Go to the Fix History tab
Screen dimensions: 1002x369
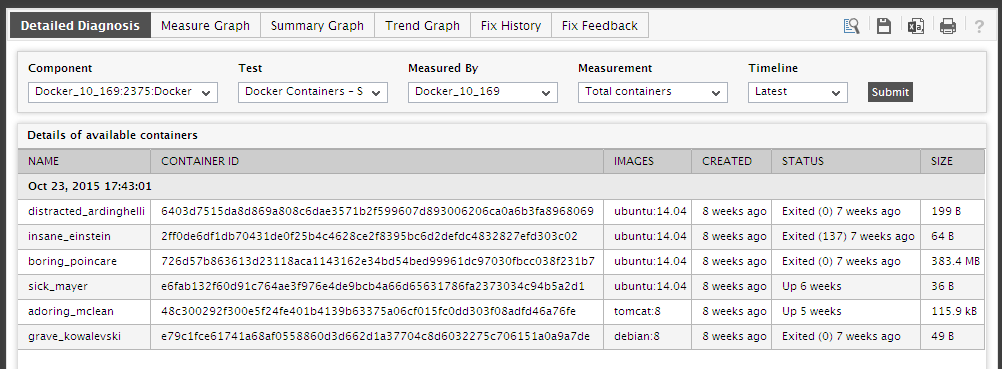511,26
